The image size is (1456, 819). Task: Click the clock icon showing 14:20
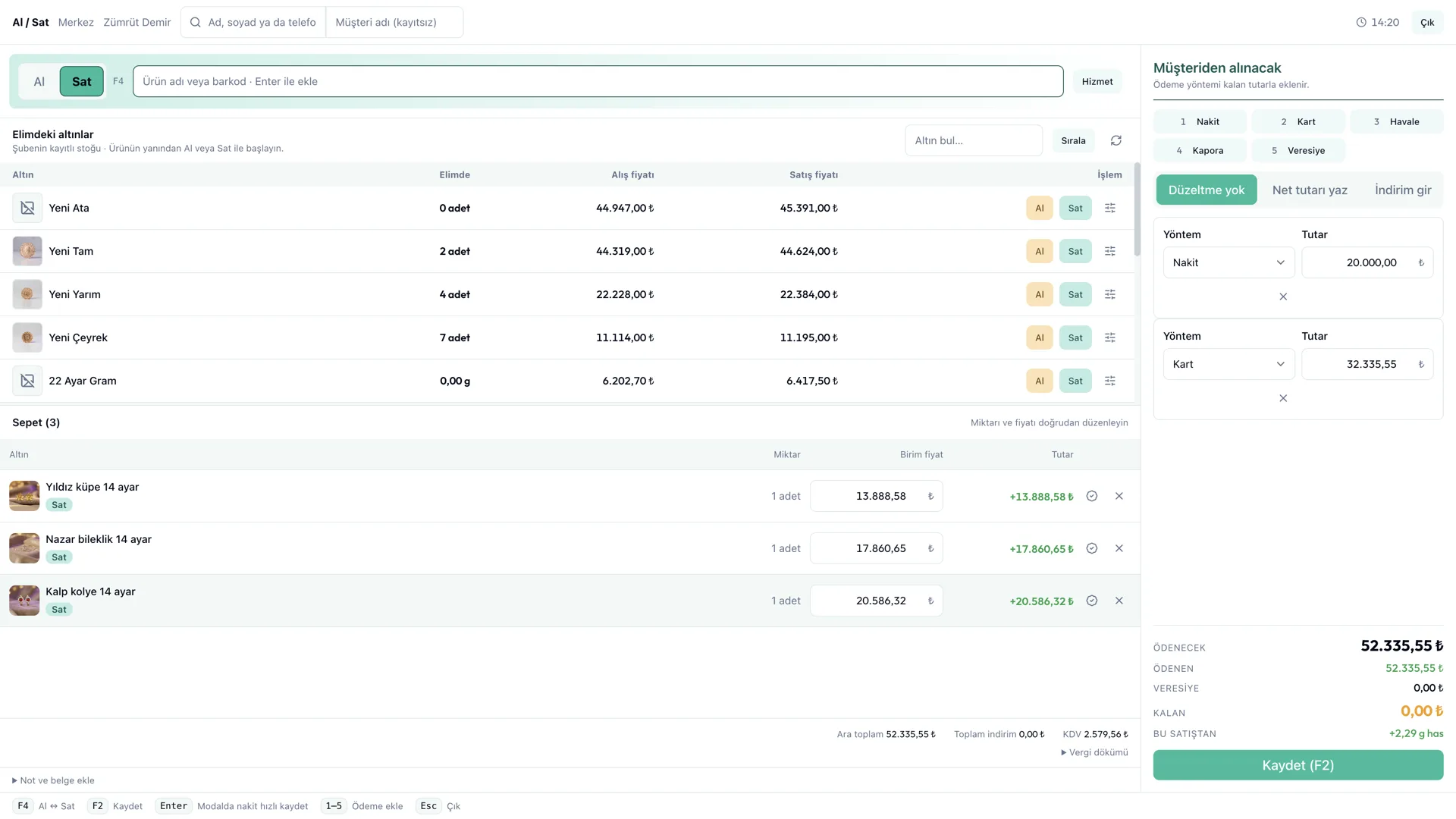1360,23
